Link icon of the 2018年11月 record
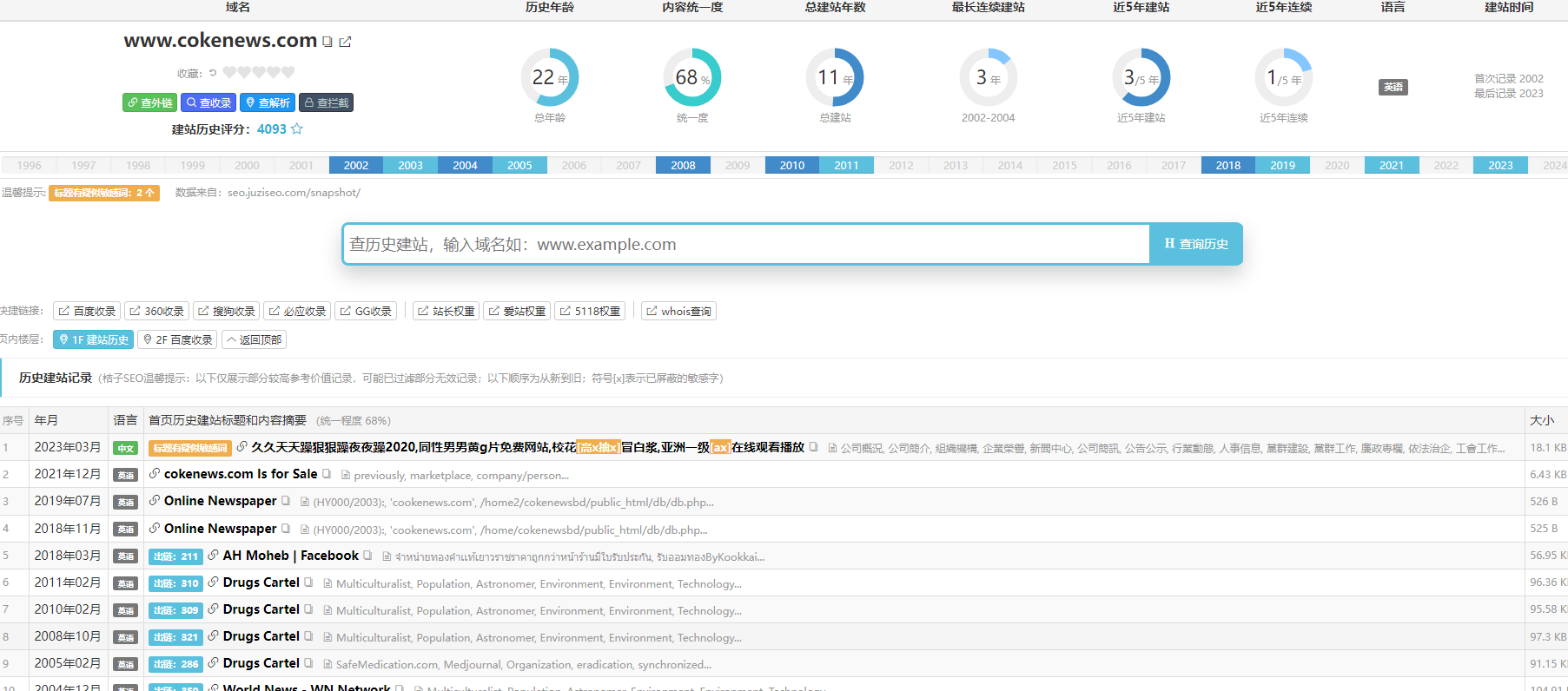Screen dimensions: 1568x691 click(x=155, y=528)
